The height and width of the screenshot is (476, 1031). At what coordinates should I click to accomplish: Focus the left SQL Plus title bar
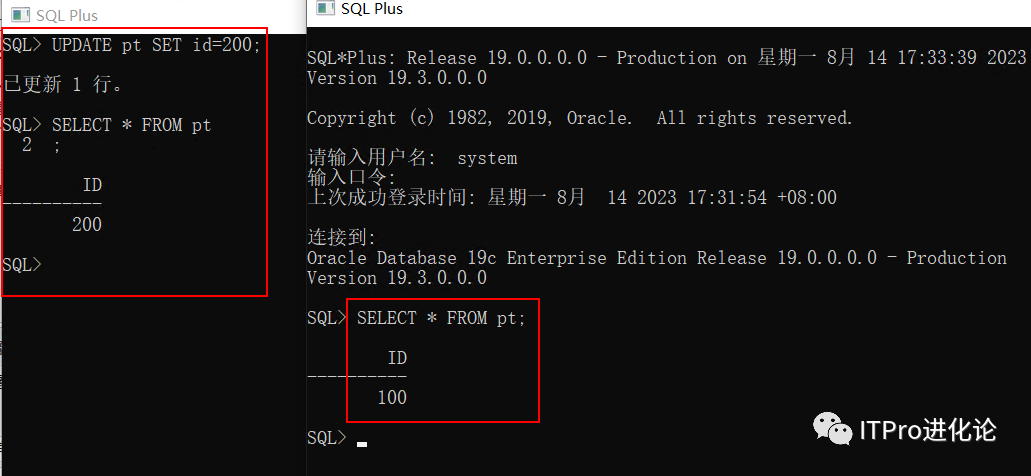[x=150, y=15]
